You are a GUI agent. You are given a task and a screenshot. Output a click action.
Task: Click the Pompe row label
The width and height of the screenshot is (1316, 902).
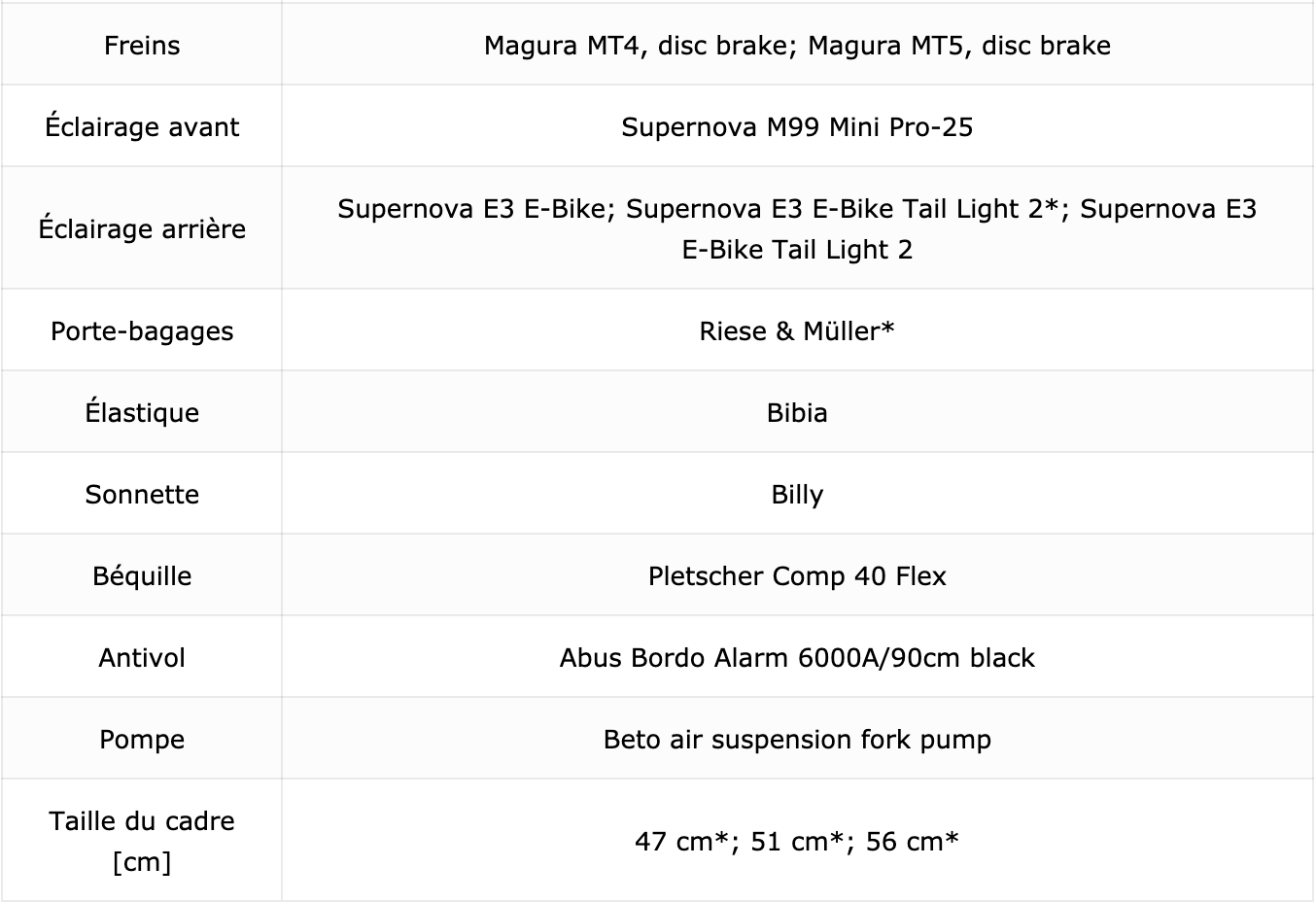coord(142,740)
